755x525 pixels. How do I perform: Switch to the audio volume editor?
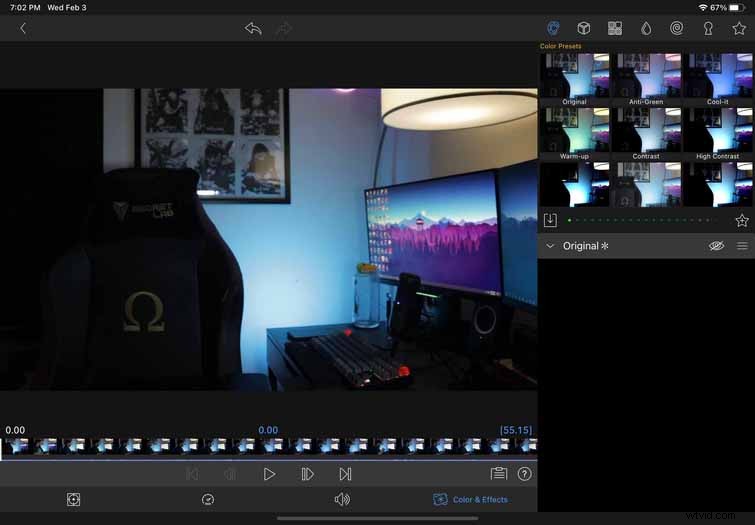[x=342, y=499]
